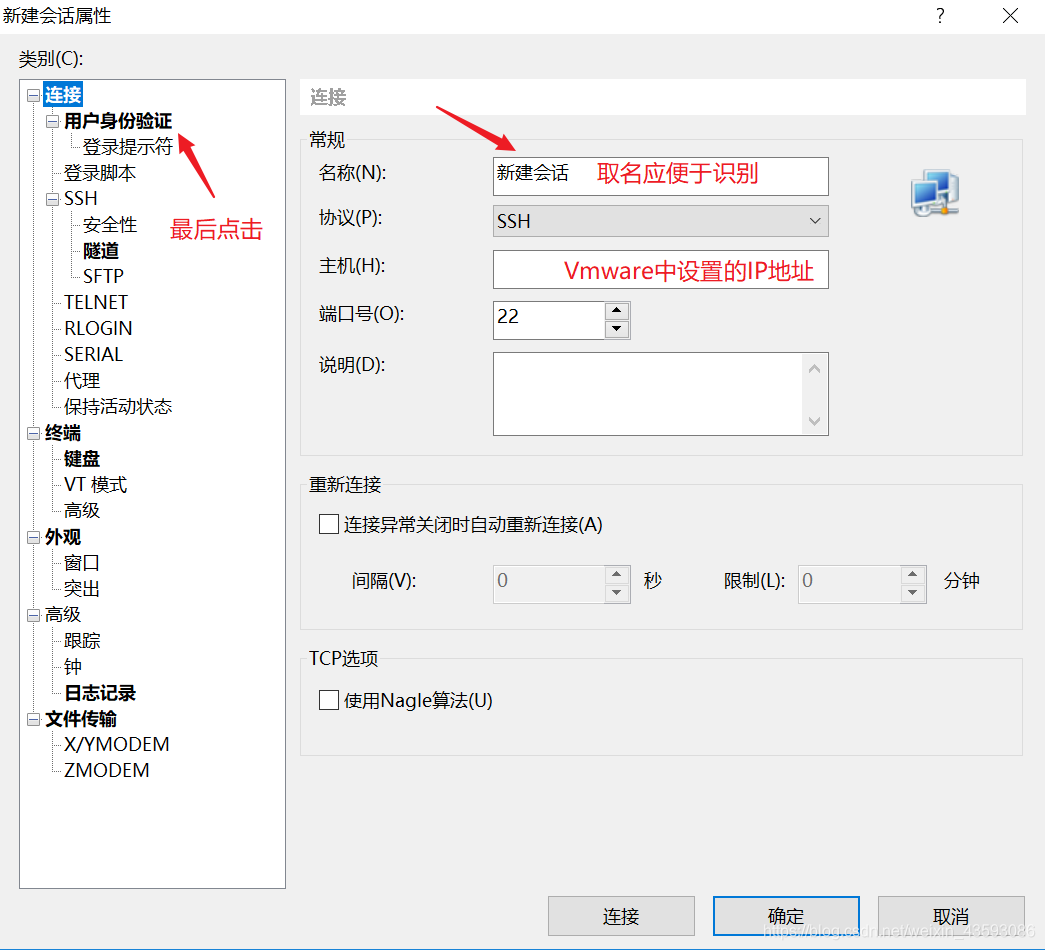Select RLOGIN in the tree
Screen dimensions: 1045x950
click(98, 328)
